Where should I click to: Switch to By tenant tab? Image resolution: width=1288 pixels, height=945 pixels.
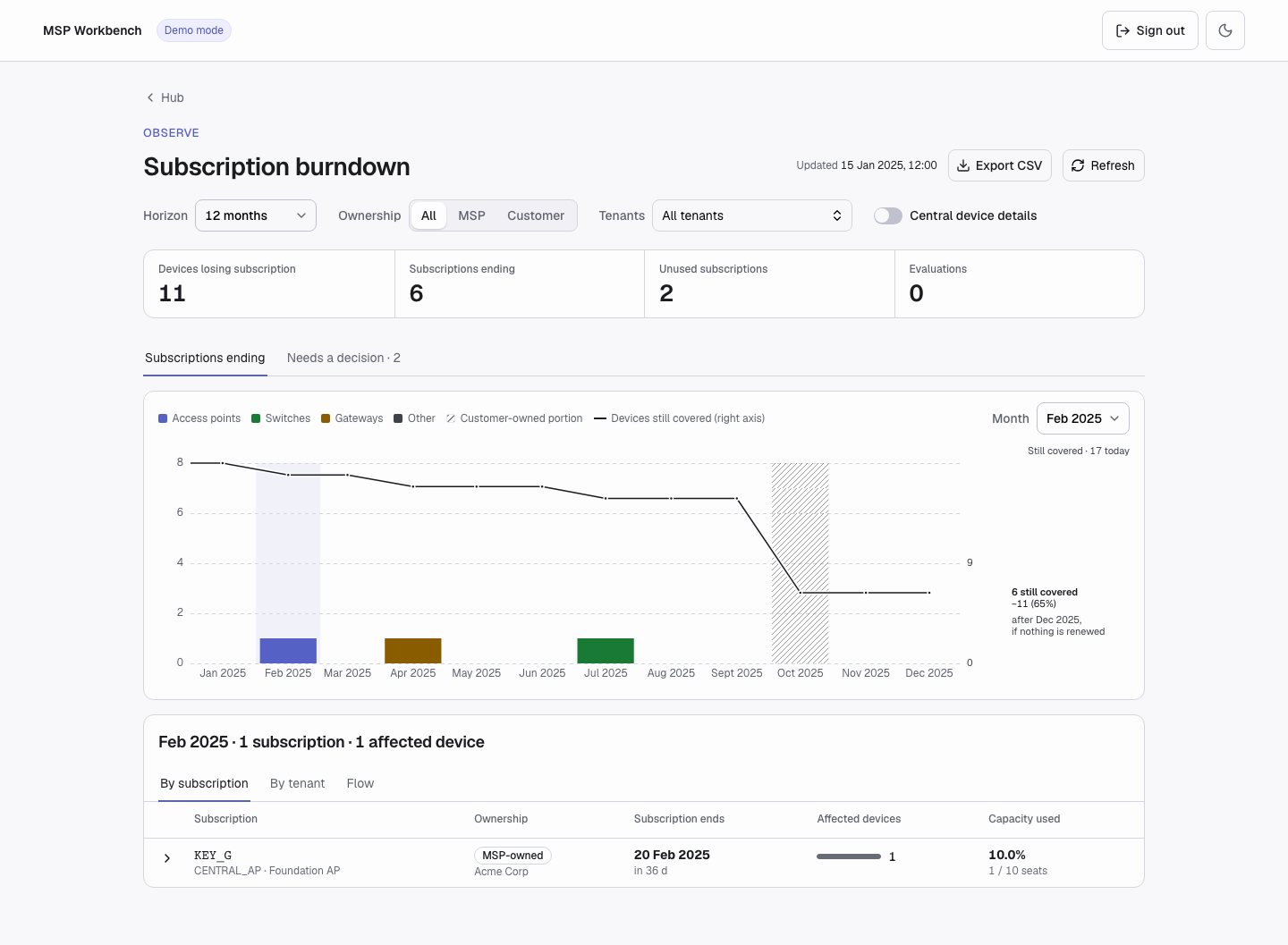tap(298, 783)
